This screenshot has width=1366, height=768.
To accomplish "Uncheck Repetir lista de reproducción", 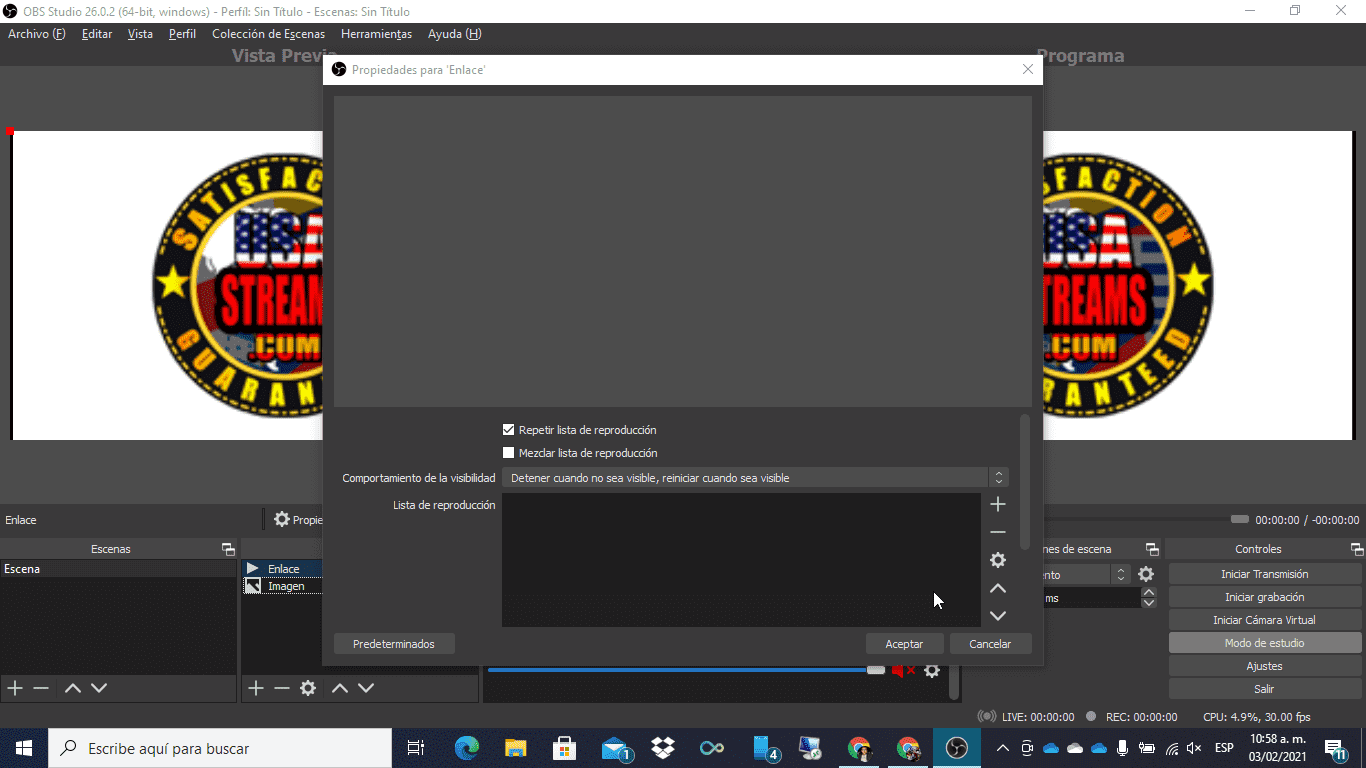I will [x=508, y=430].
